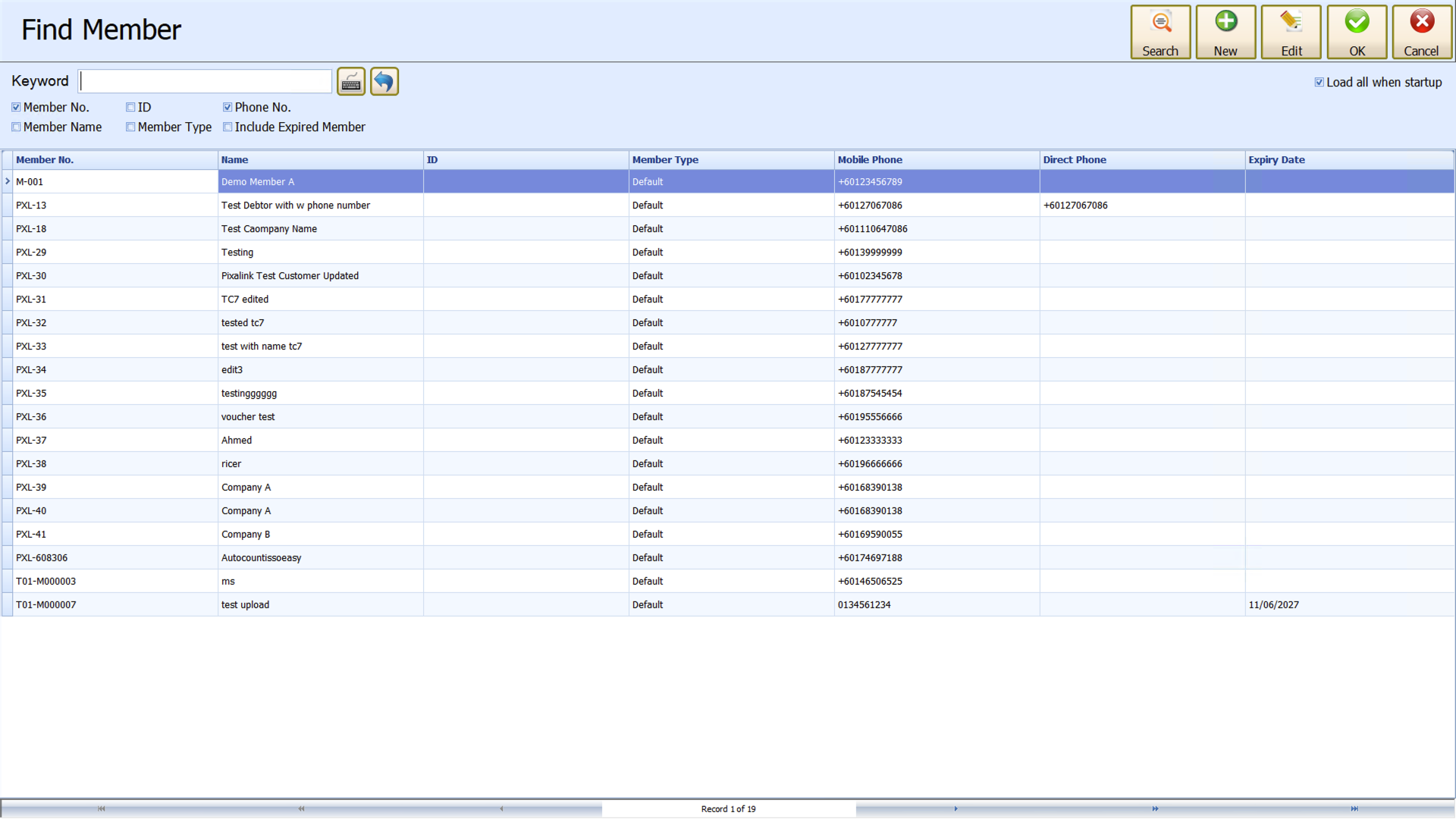Go to last record navigator arrow
This screenshot has height=819, width=1456.
click(x=1354, y=809)
